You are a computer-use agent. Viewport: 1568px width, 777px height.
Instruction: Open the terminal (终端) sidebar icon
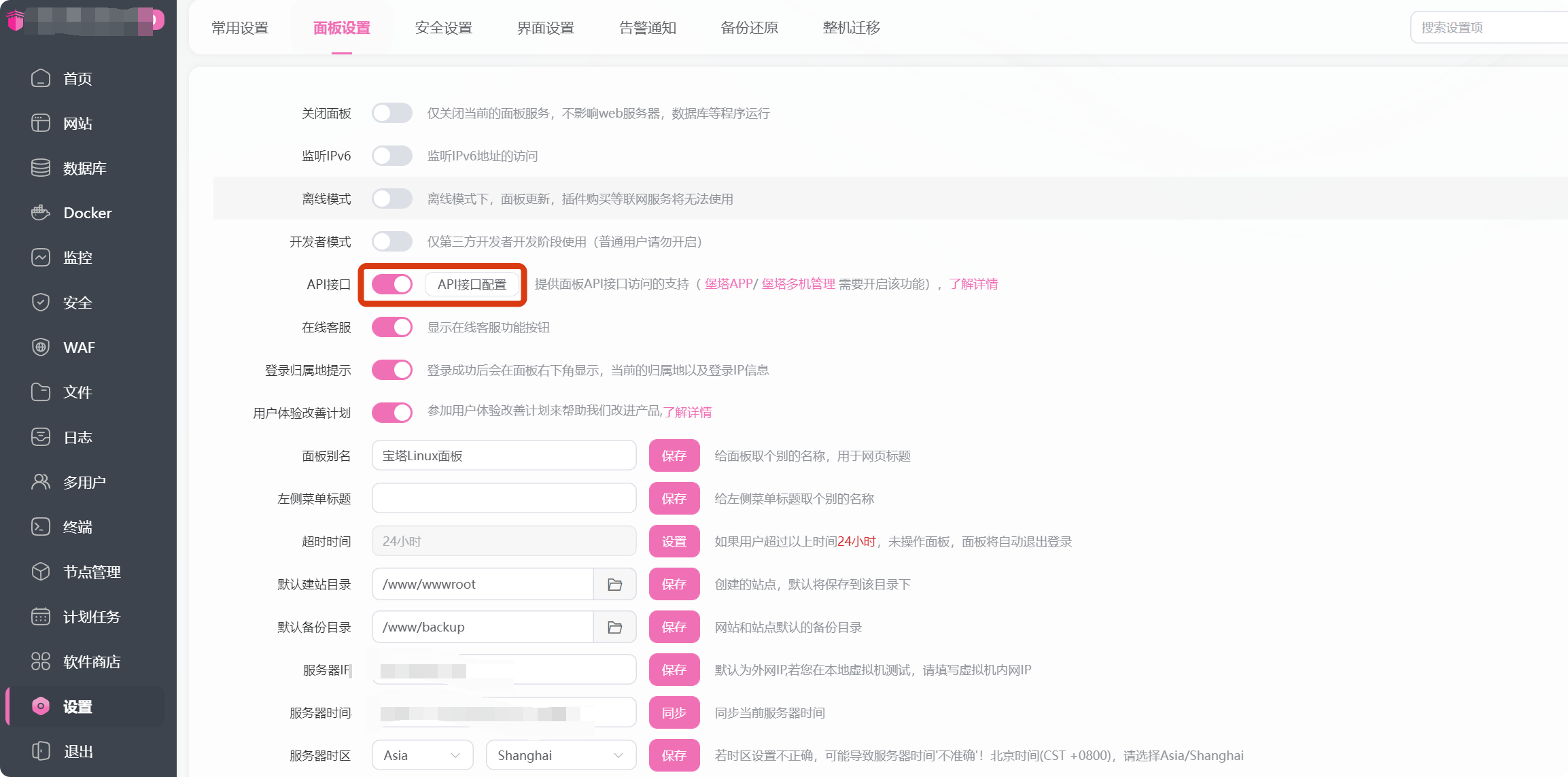tap(41, 527)
